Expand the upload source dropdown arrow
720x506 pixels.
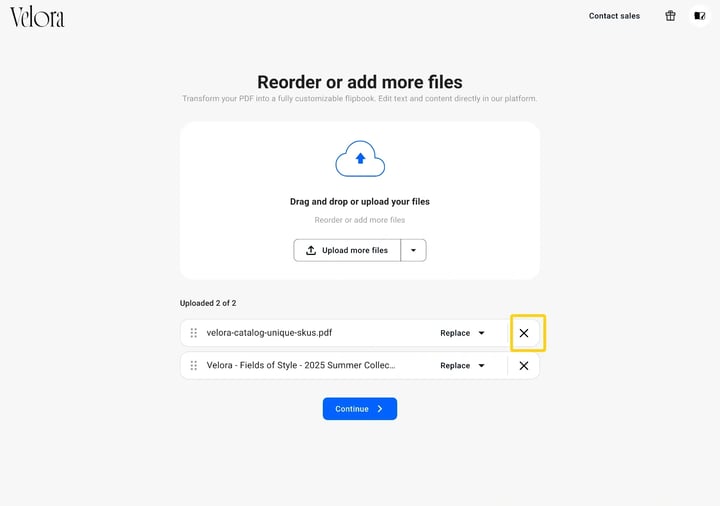413,250
